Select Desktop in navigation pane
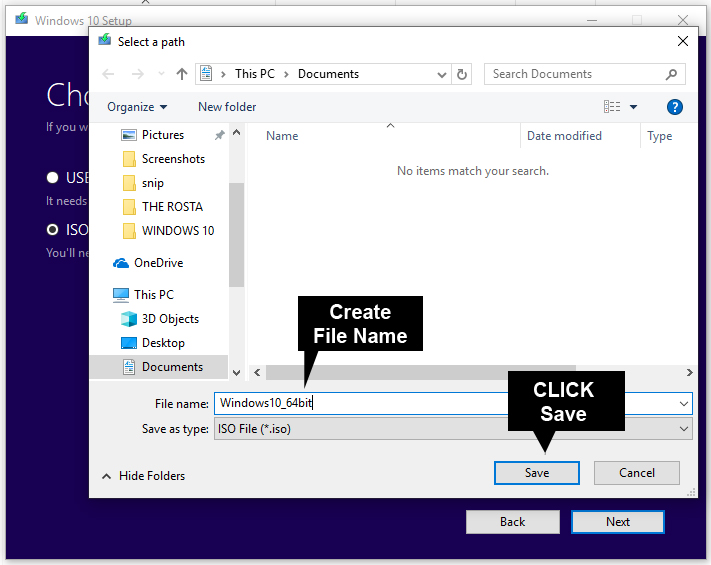711x565 pixels. pos(163,343)
